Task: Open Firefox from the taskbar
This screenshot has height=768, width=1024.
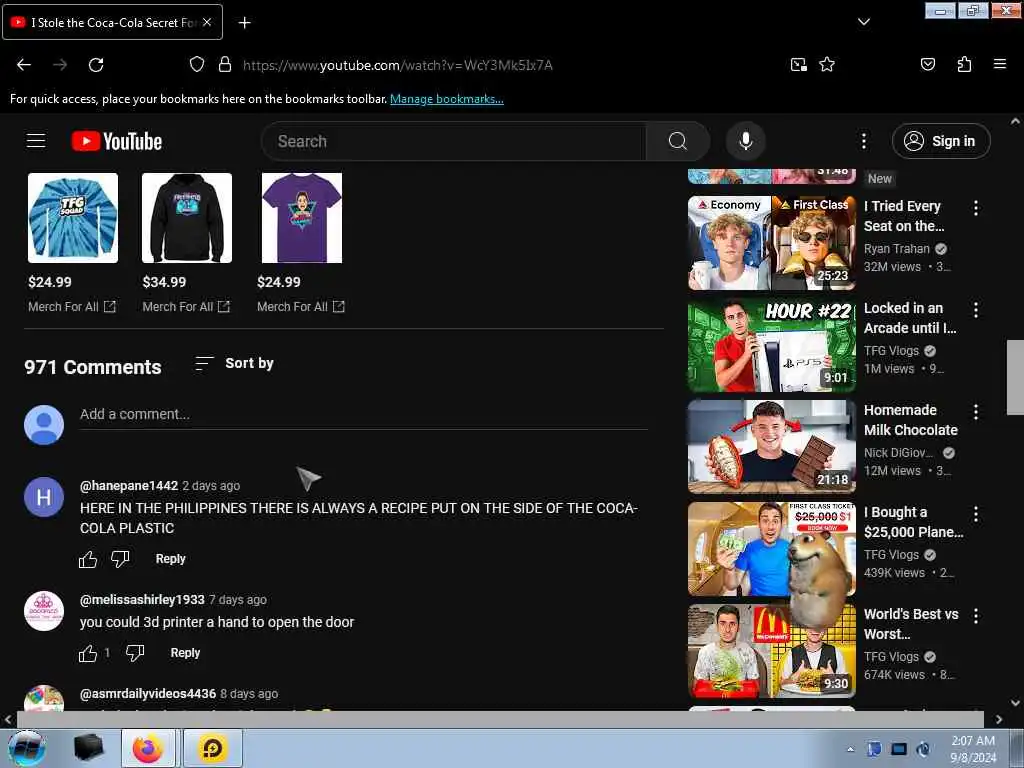Action: click(x=148, y=748)
